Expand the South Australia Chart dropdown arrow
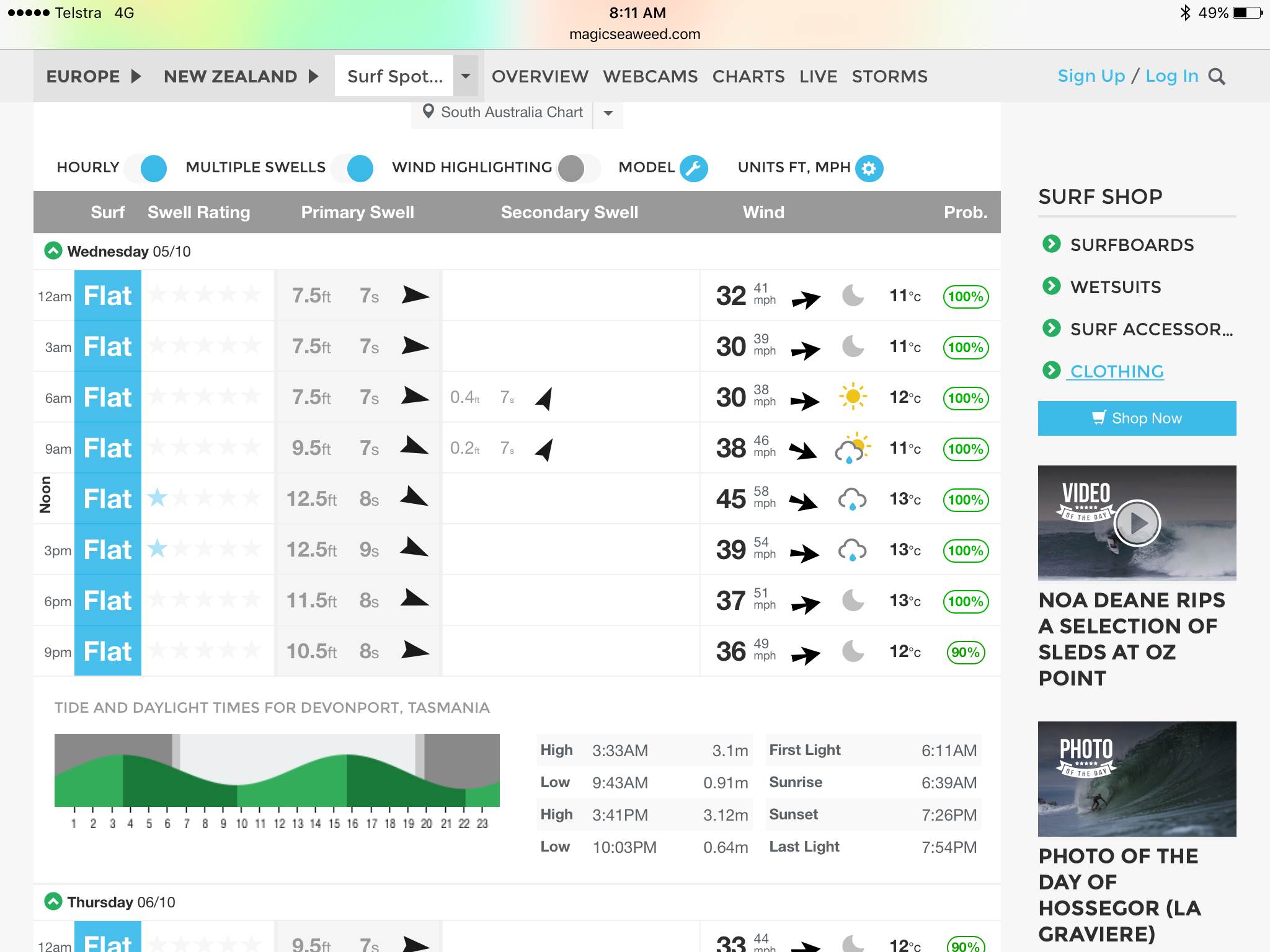 point(608,113)
